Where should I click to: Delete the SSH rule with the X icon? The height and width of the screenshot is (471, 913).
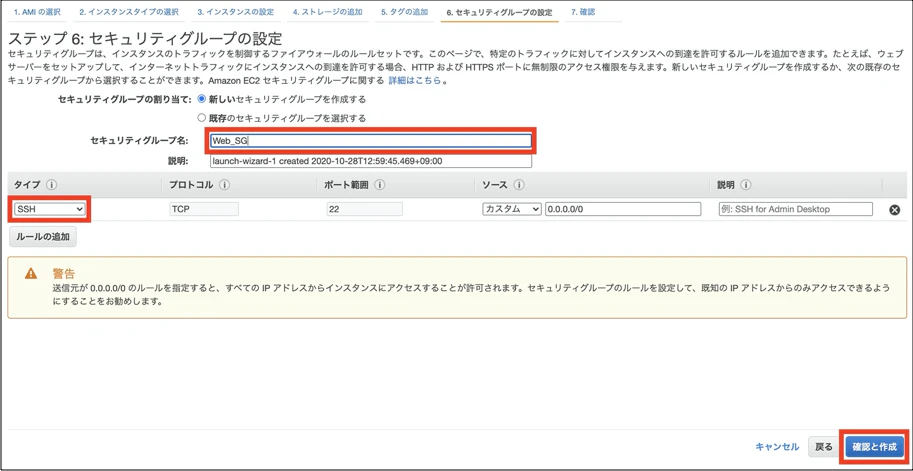tap(895, 210)
